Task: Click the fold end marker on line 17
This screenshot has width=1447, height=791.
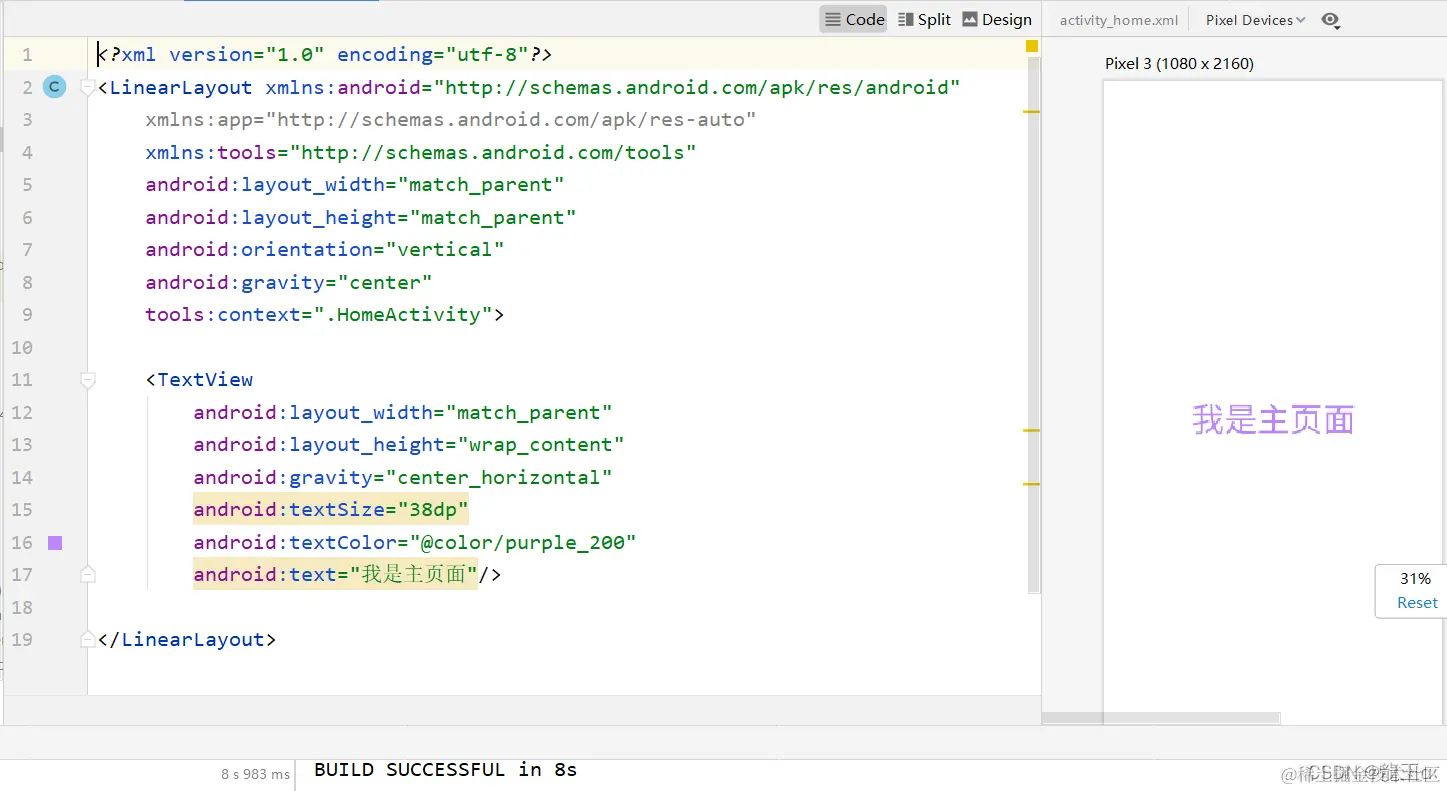Action: (x=88, y=574)
